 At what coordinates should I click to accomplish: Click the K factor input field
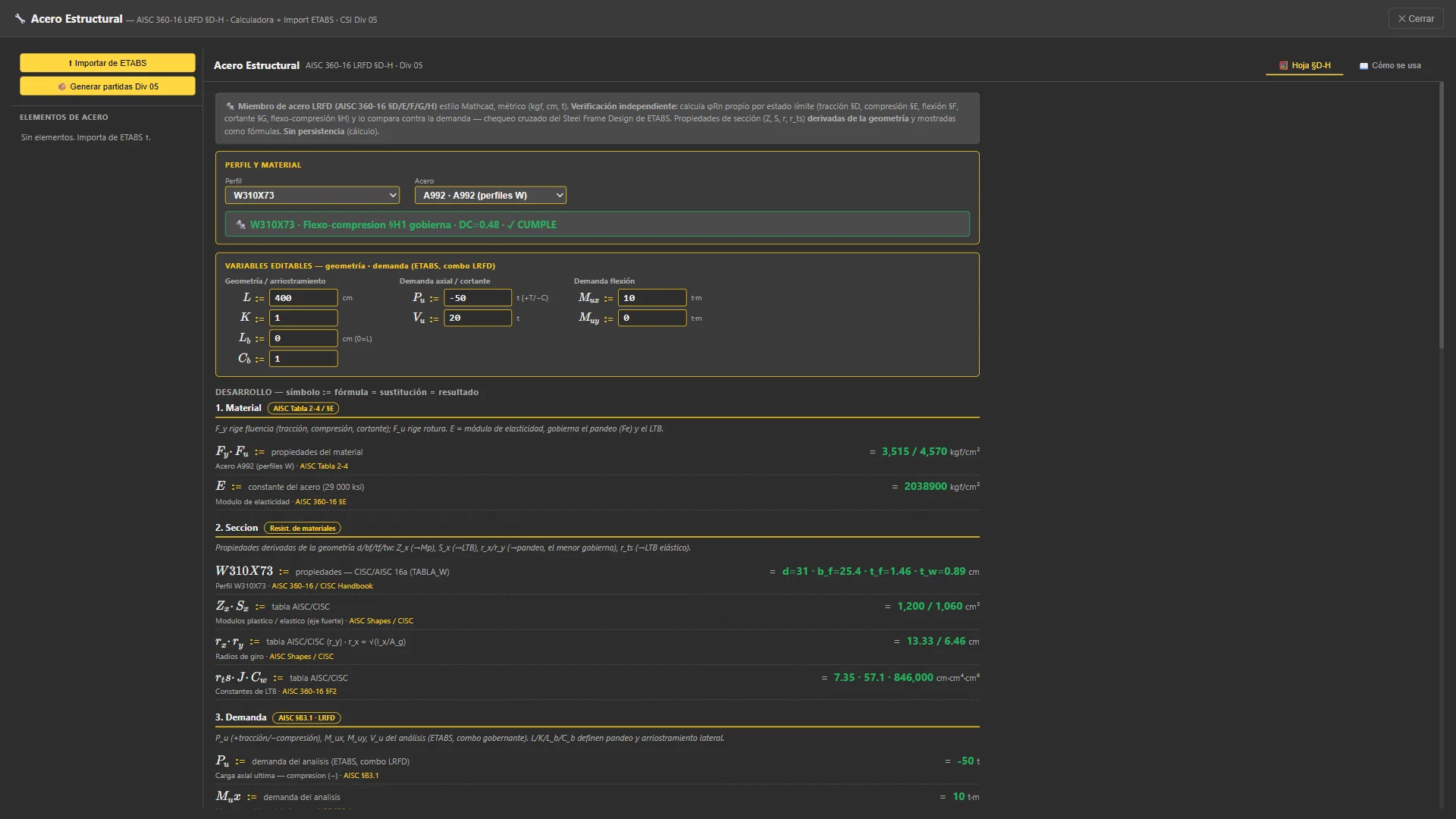coord(303,318)
